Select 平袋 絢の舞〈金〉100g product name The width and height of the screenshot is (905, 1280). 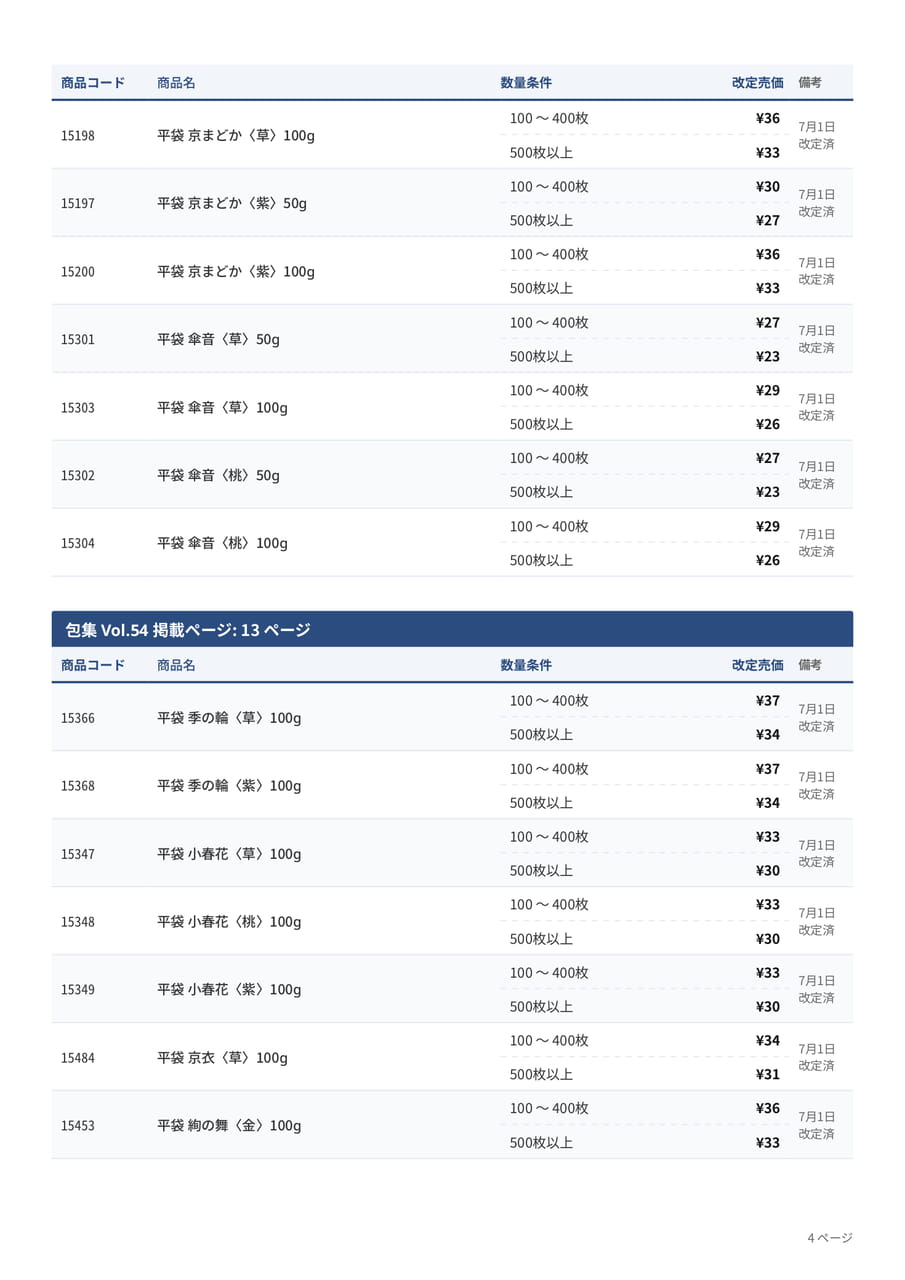tap(229, 1126)
